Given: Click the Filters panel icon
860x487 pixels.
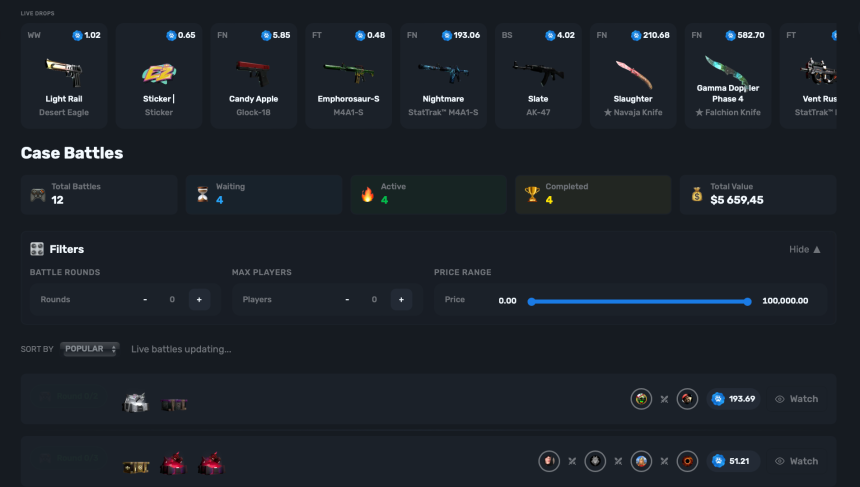Looking at the screenshot, I should [x=37, y=249].
